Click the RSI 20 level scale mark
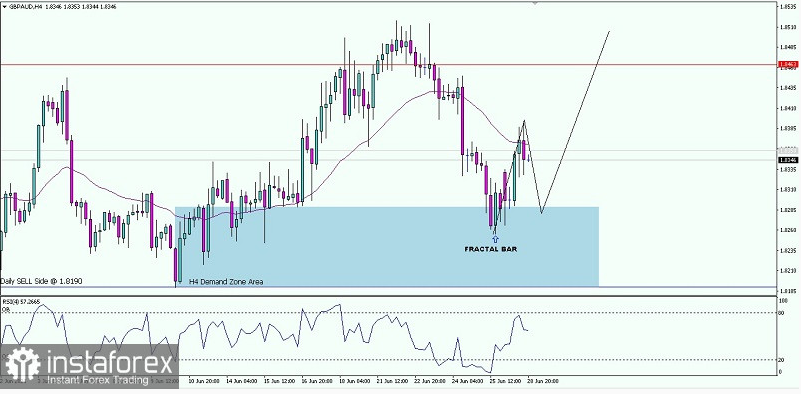The height and width of the screenshot is (394, 801). (781, 360)
